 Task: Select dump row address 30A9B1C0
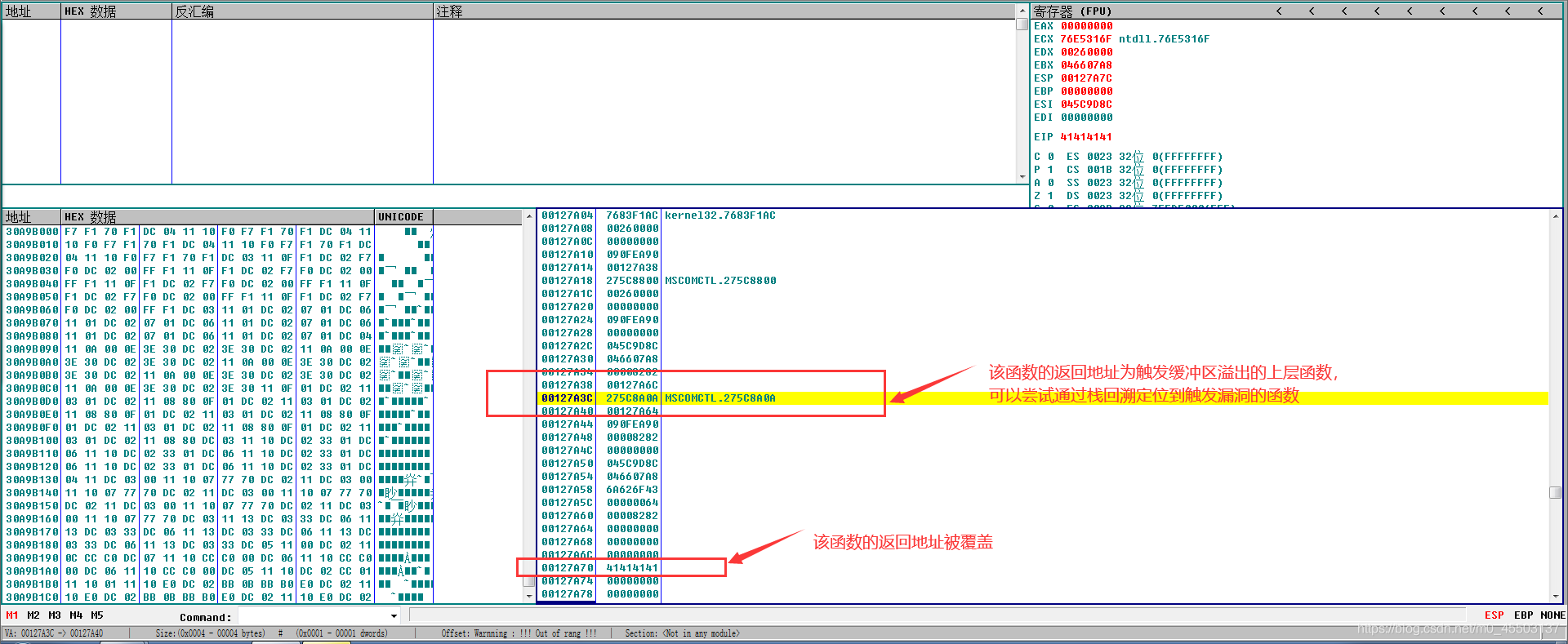click(33, 597)
